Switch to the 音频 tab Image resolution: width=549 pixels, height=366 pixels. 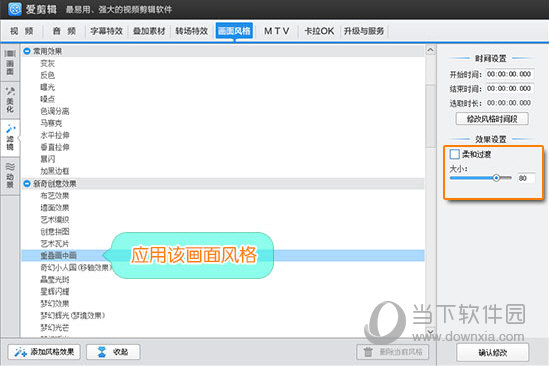[64, 31]
